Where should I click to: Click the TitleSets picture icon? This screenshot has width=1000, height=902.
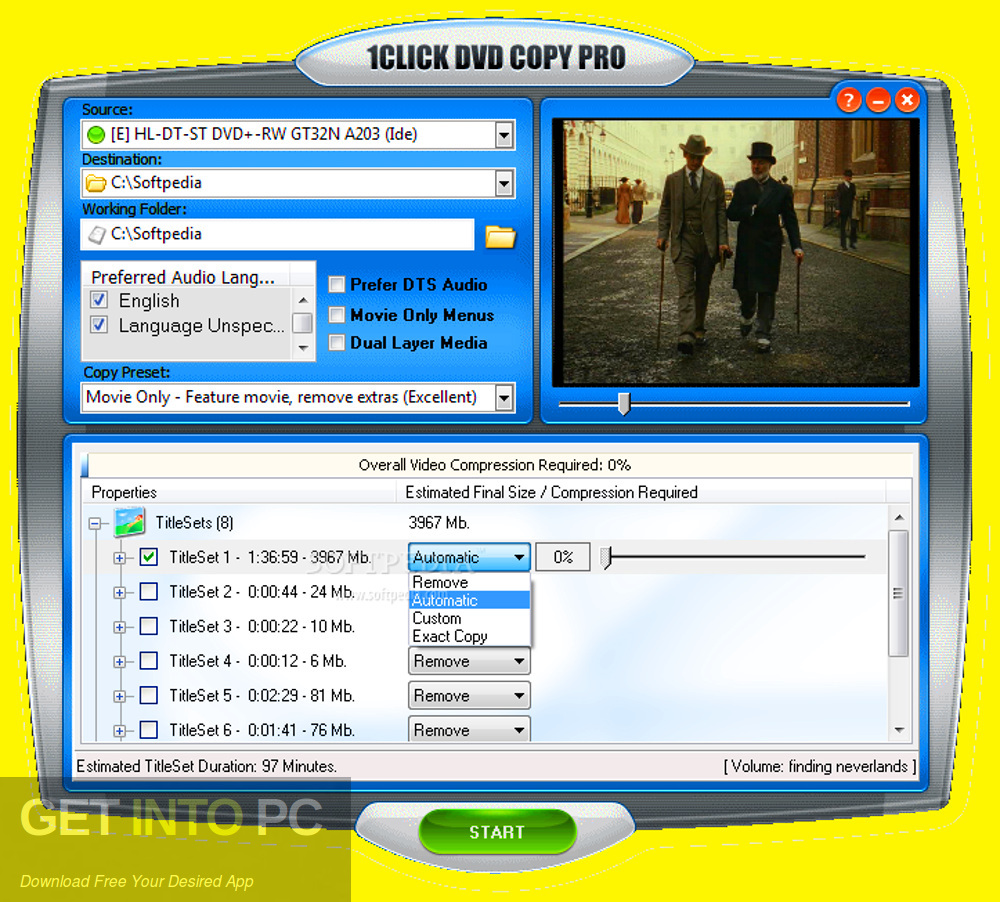point(129,522)
